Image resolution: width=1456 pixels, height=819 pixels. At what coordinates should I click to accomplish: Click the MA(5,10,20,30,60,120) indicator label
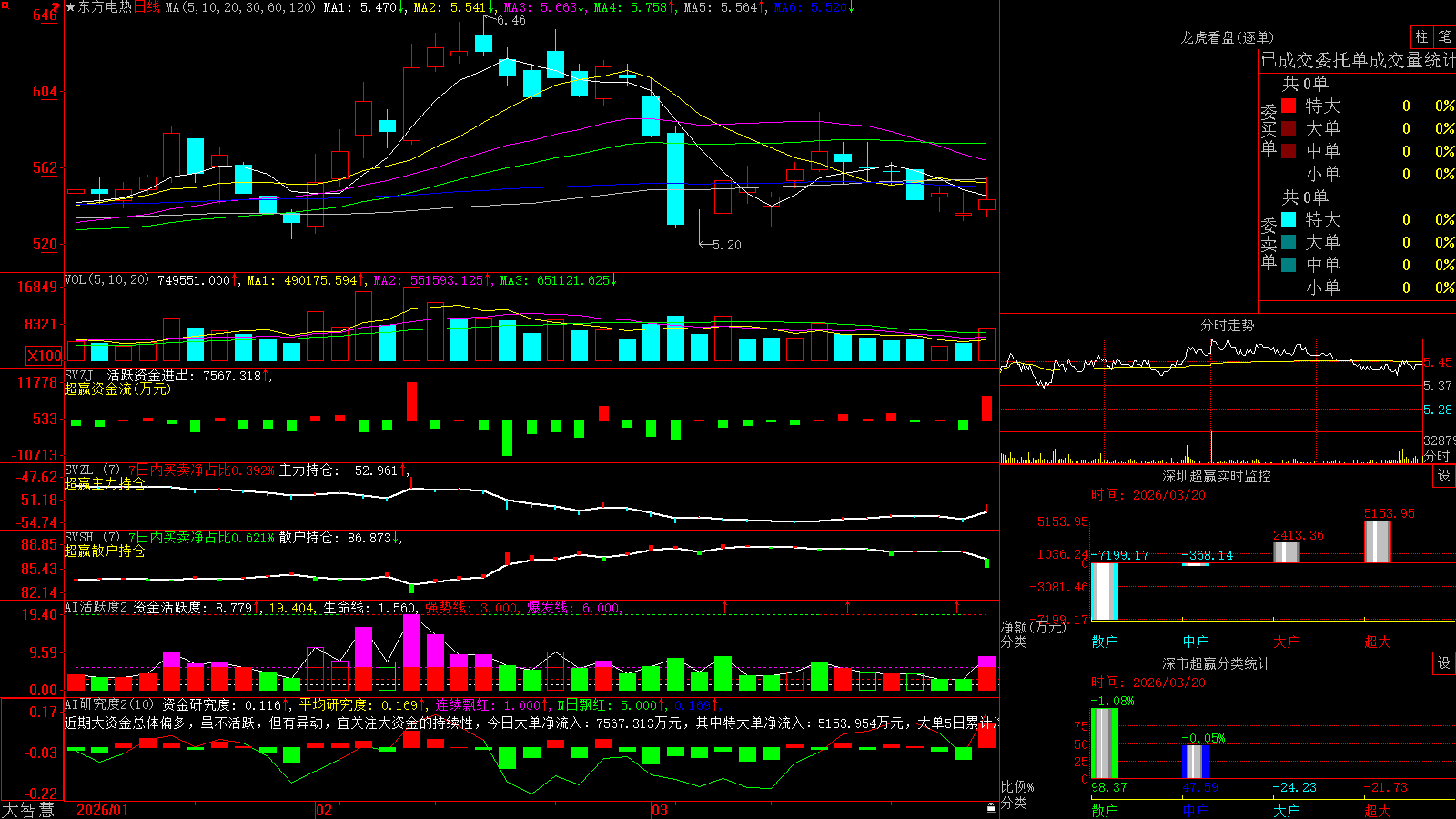[x=240, y=7]
